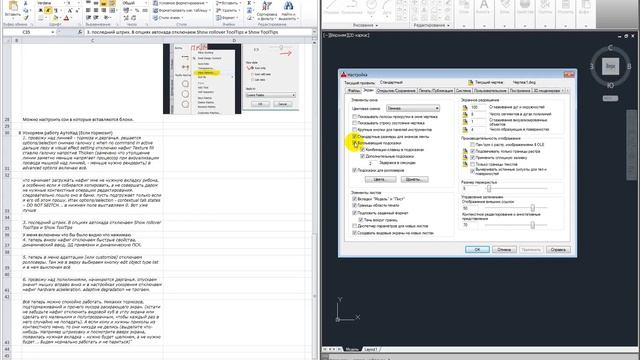The height and width of the screenshot is (360, 640).
Task: Uncheck 'Всплывающие подсказки' tooltips checkbox
Action: [354, 143]
